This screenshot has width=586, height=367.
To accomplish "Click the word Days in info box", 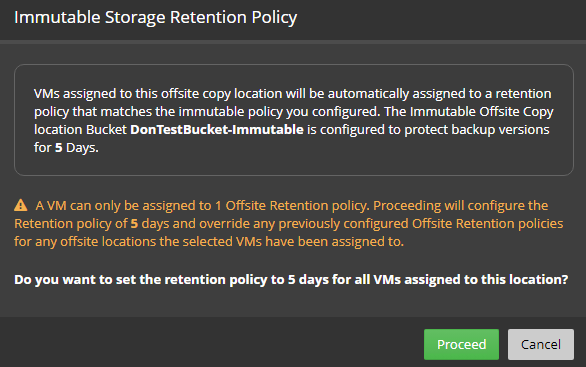I will point(82,148).
